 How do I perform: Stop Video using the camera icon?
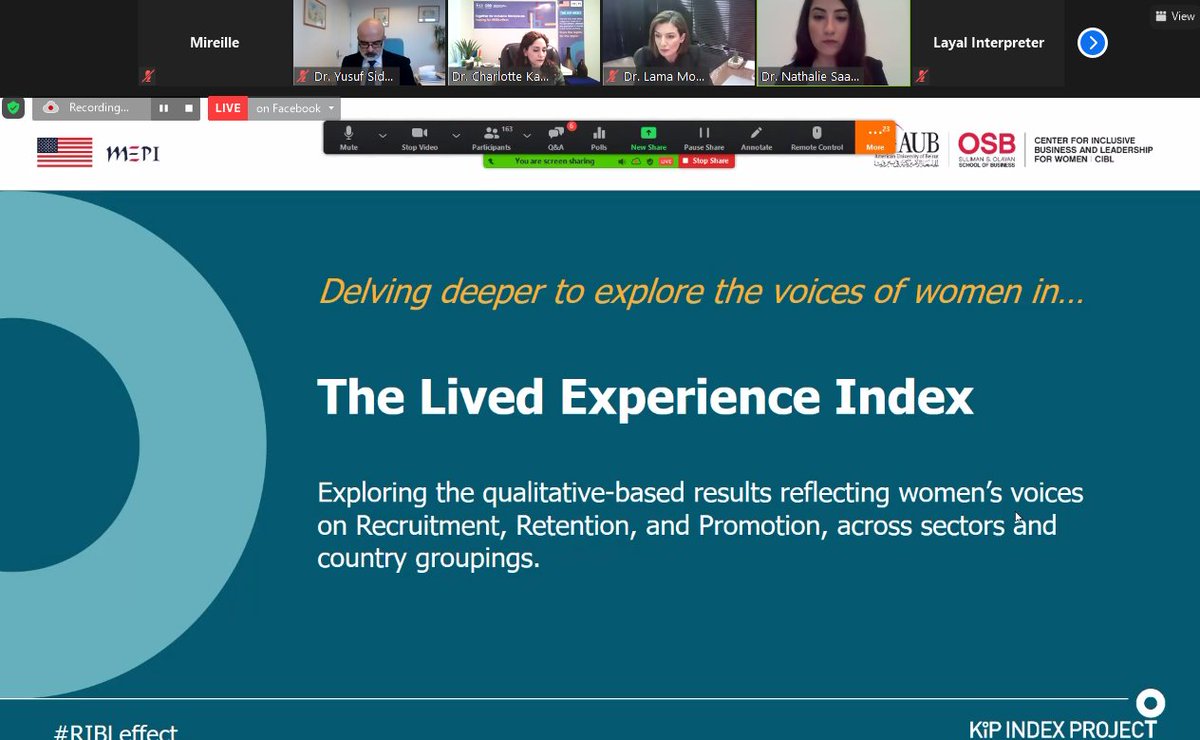(420, 137)
